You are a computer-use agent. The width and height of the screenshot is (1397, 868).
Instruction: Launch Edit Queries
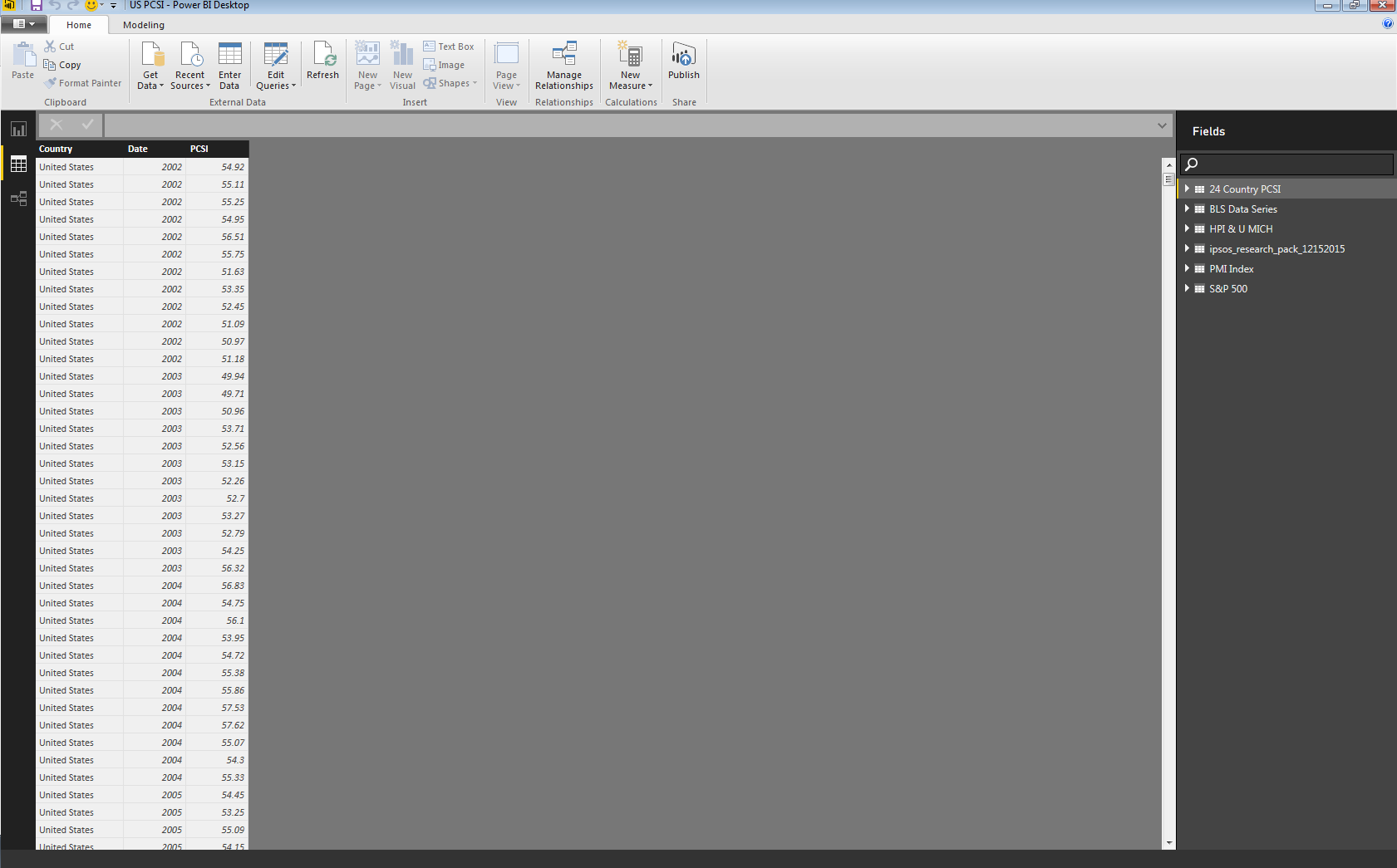(276, 66)
